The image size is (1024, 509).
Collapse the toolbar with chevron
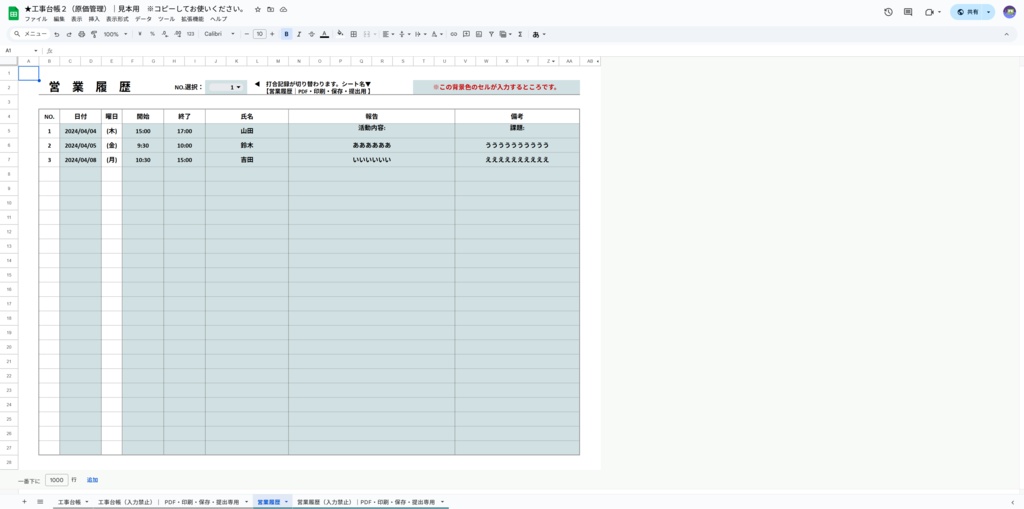click(x=1006, y=34)
